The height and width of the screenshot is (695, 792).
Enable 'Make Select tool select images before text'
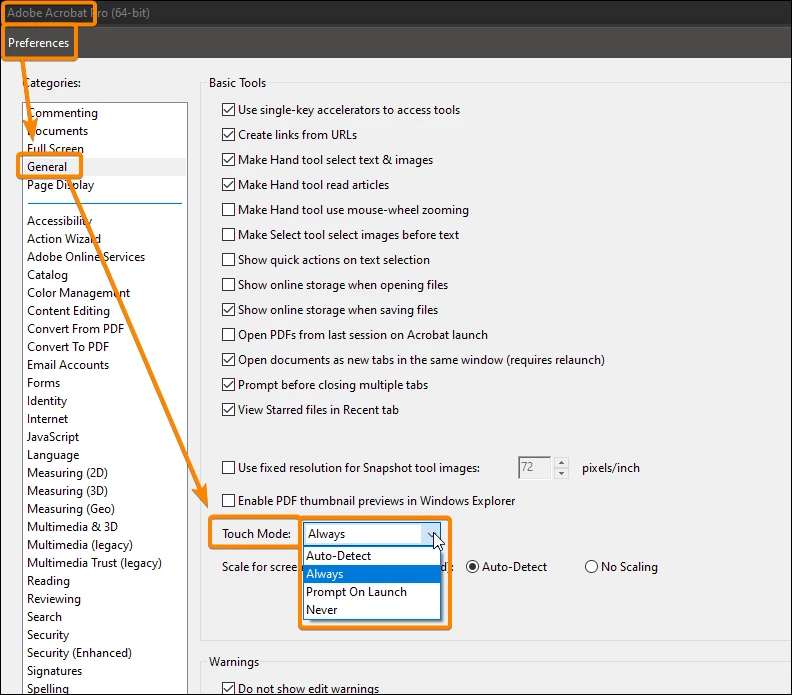pyautogui.click(x=228, y=234)
